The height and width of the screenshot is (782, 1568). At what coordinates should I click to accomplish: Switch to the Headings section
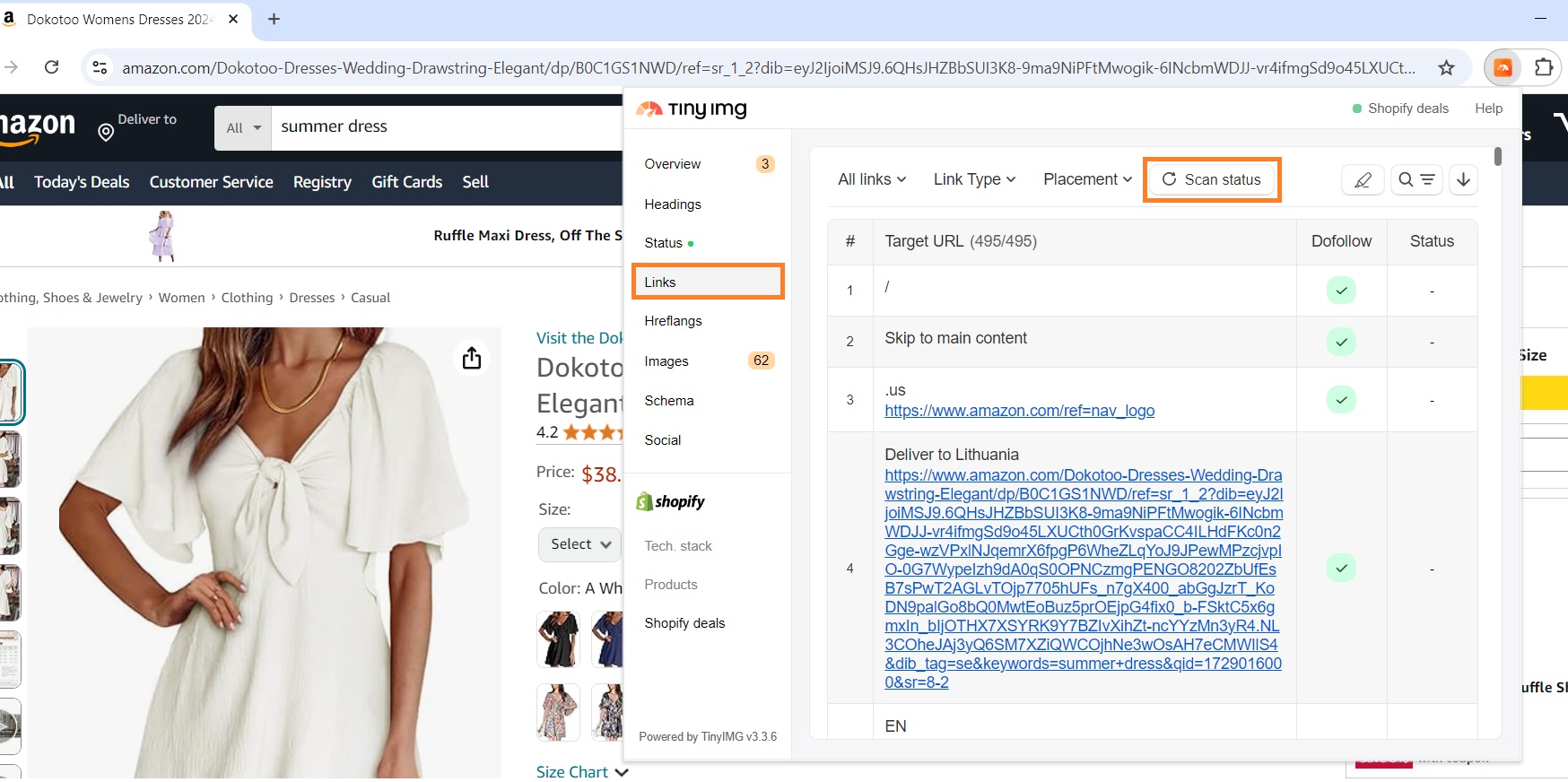point(673,204)
